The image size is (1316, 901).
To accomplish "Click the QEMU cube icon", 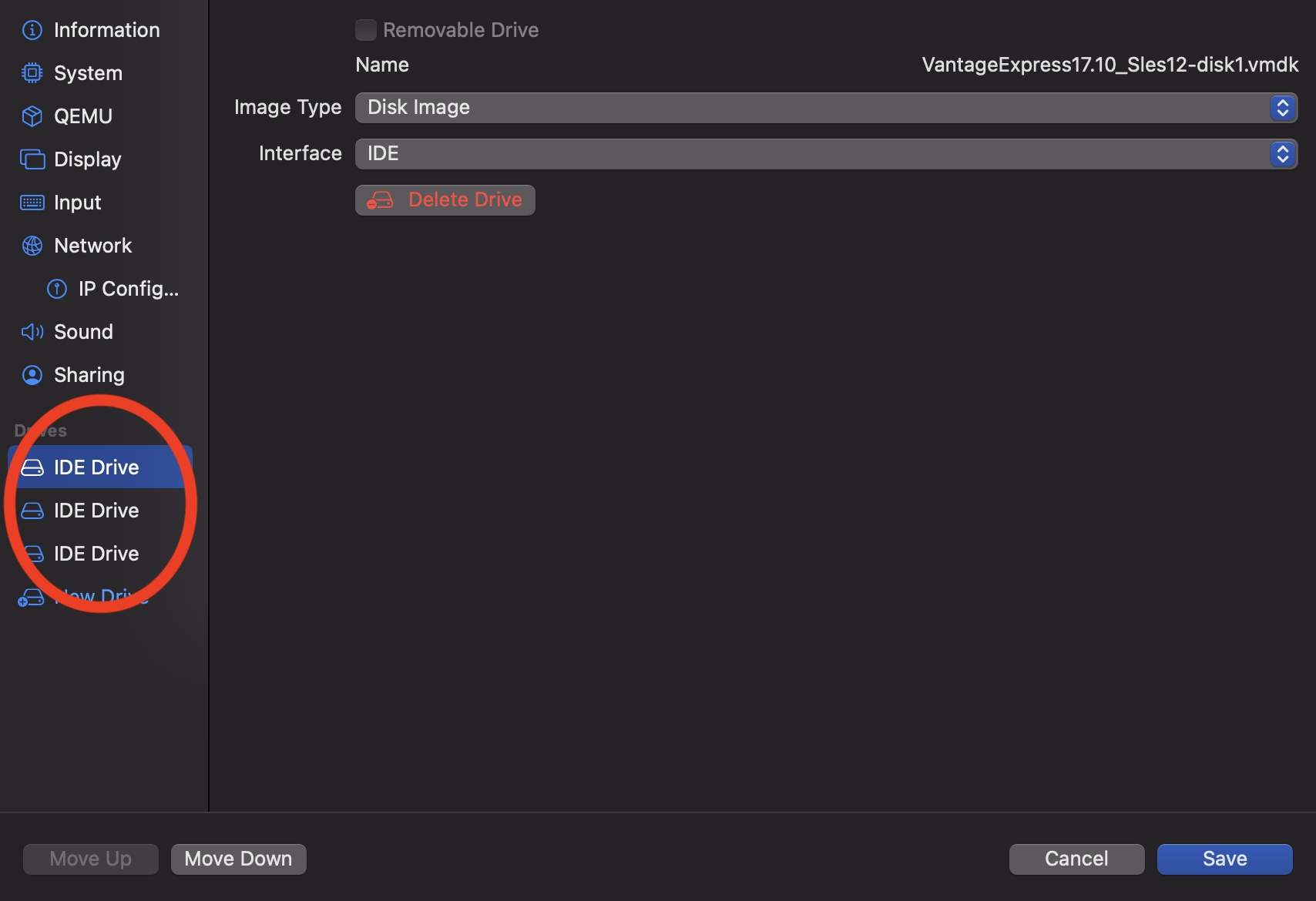I will (x=32, y=116).
